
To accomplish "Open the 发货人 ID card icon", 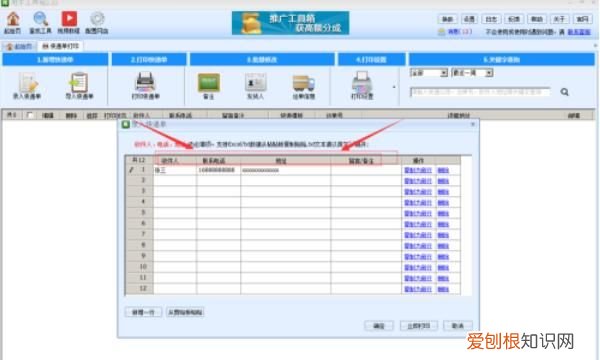I will click(256, 83).
